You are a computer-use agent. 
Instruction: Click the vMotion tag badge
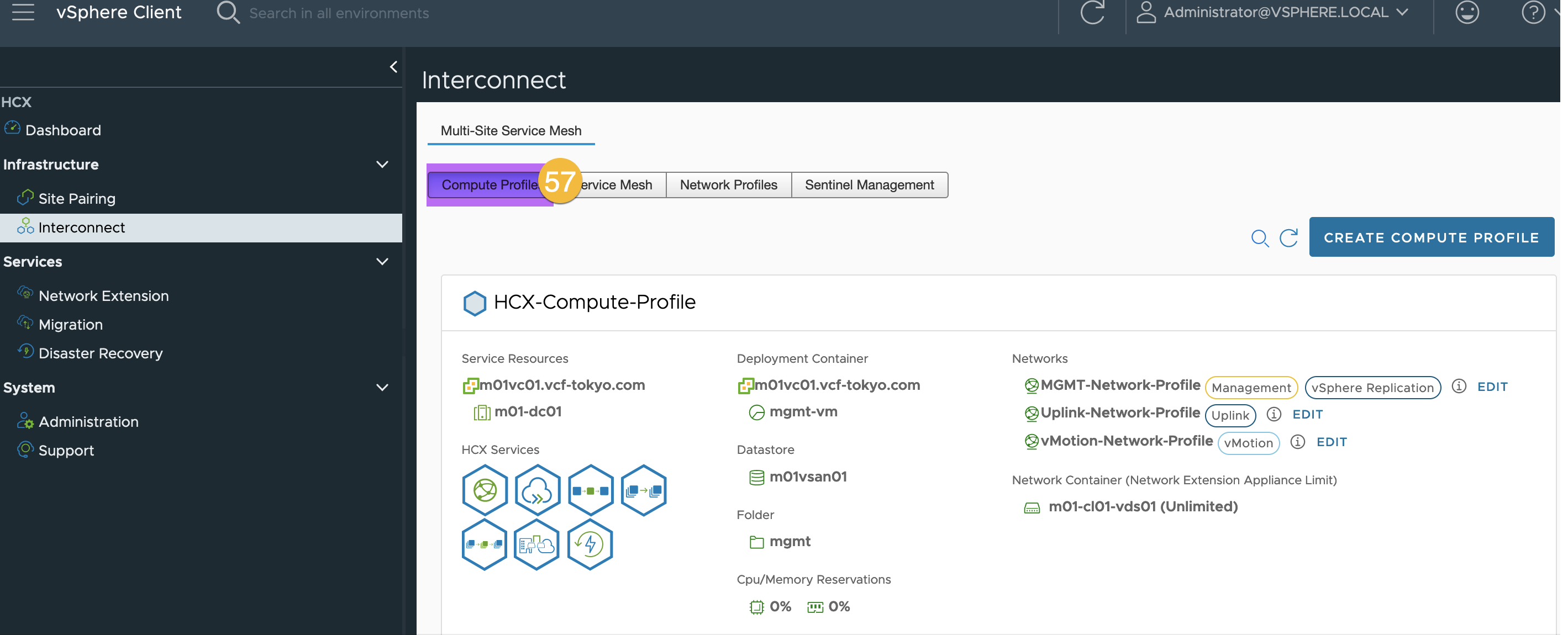click(x=1248, y=443)
